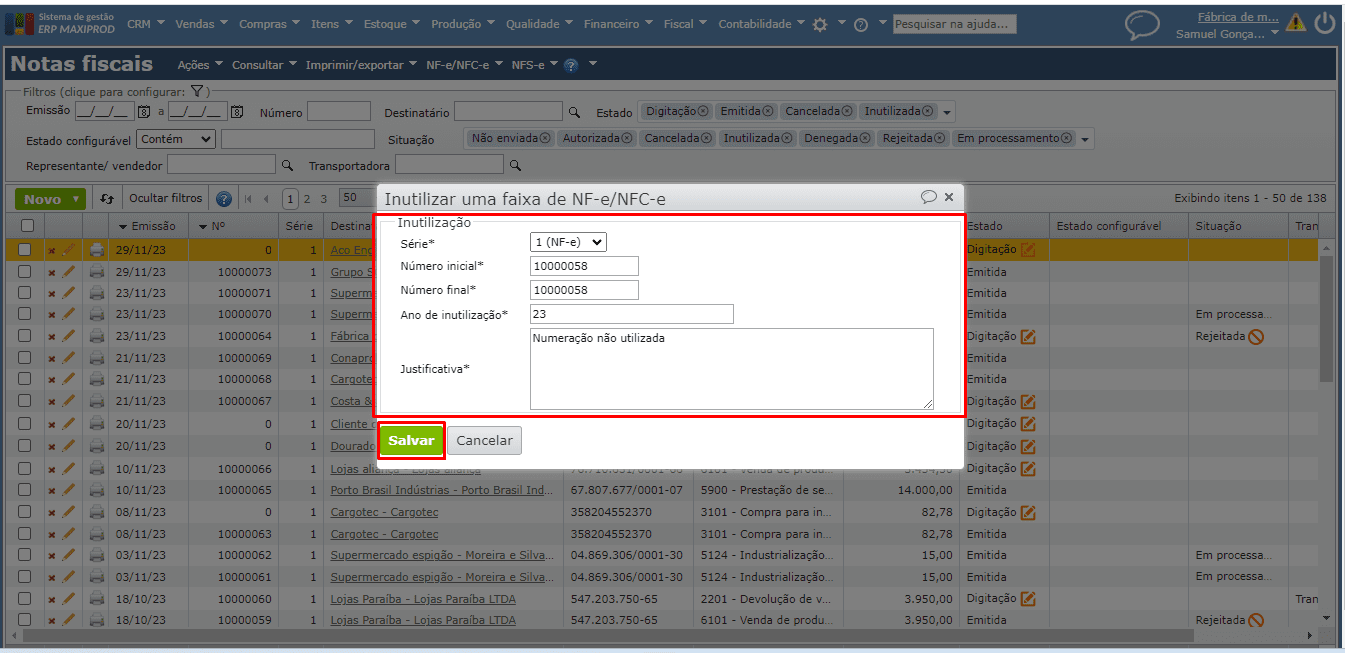Viewport: 1345px width, 653px height.
Task: Click the speech bubble icon in dialog title
Action: point(929,197)
